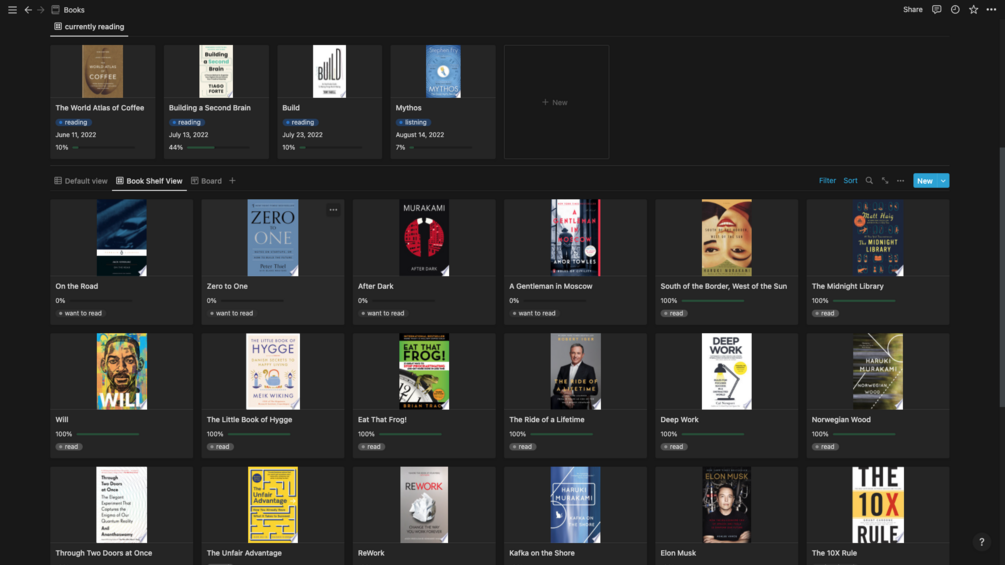1005x565 pixels.
Task: Click title 'The Ride of a Lifetime'
Action: click(547, 420)
